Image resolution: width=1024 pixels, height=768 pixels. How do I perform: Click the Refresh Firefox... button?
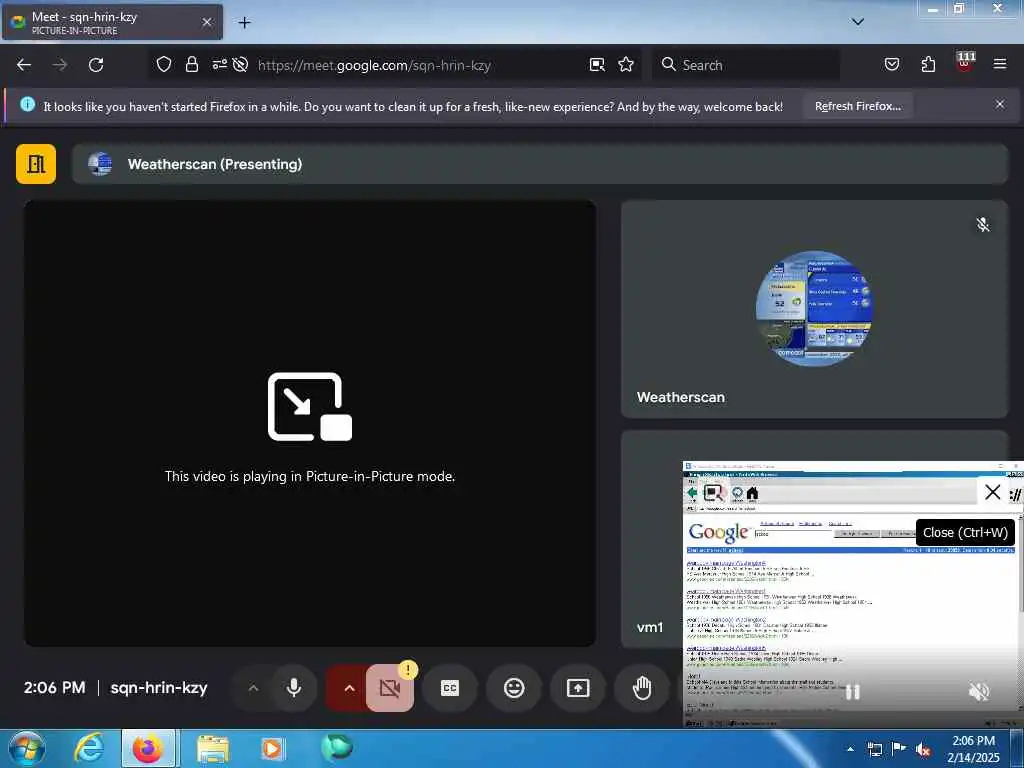857,106
